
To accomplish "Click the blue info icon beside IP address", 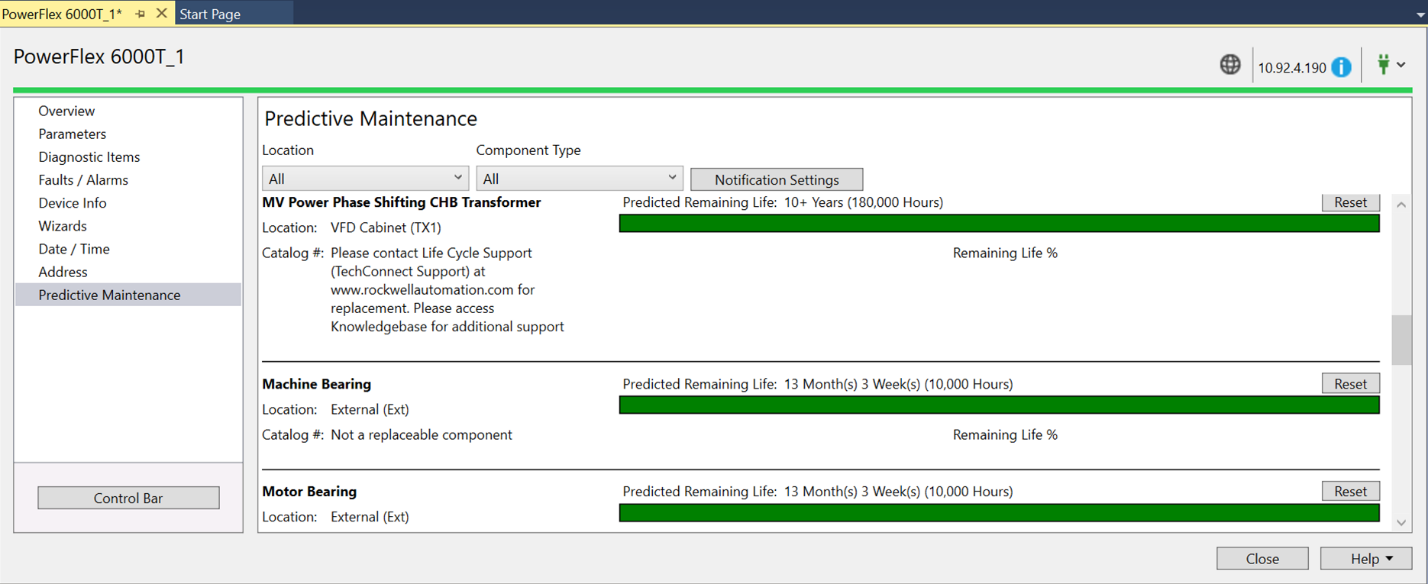I will point(1341,67).
